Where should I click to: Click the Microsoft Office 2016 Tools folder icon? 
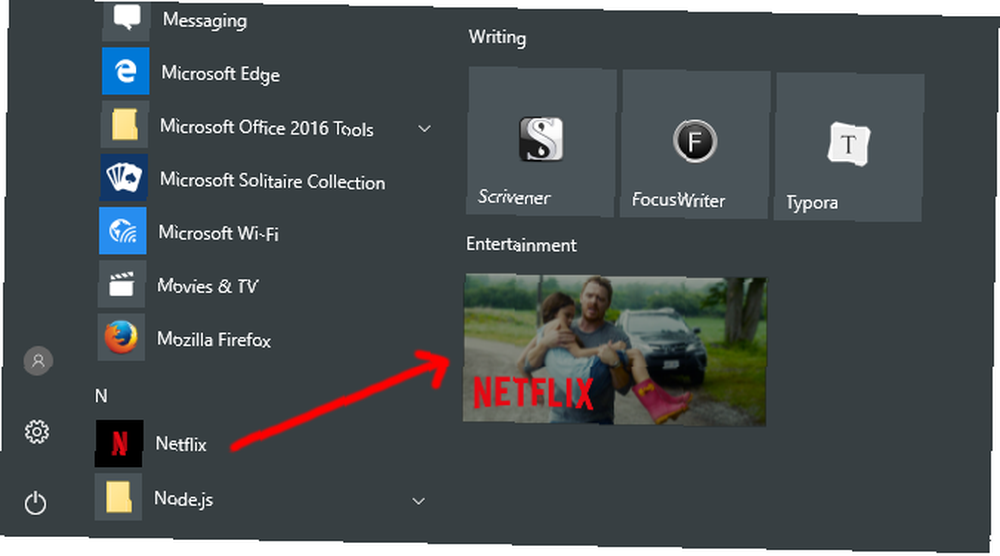[x=124, y=124]
